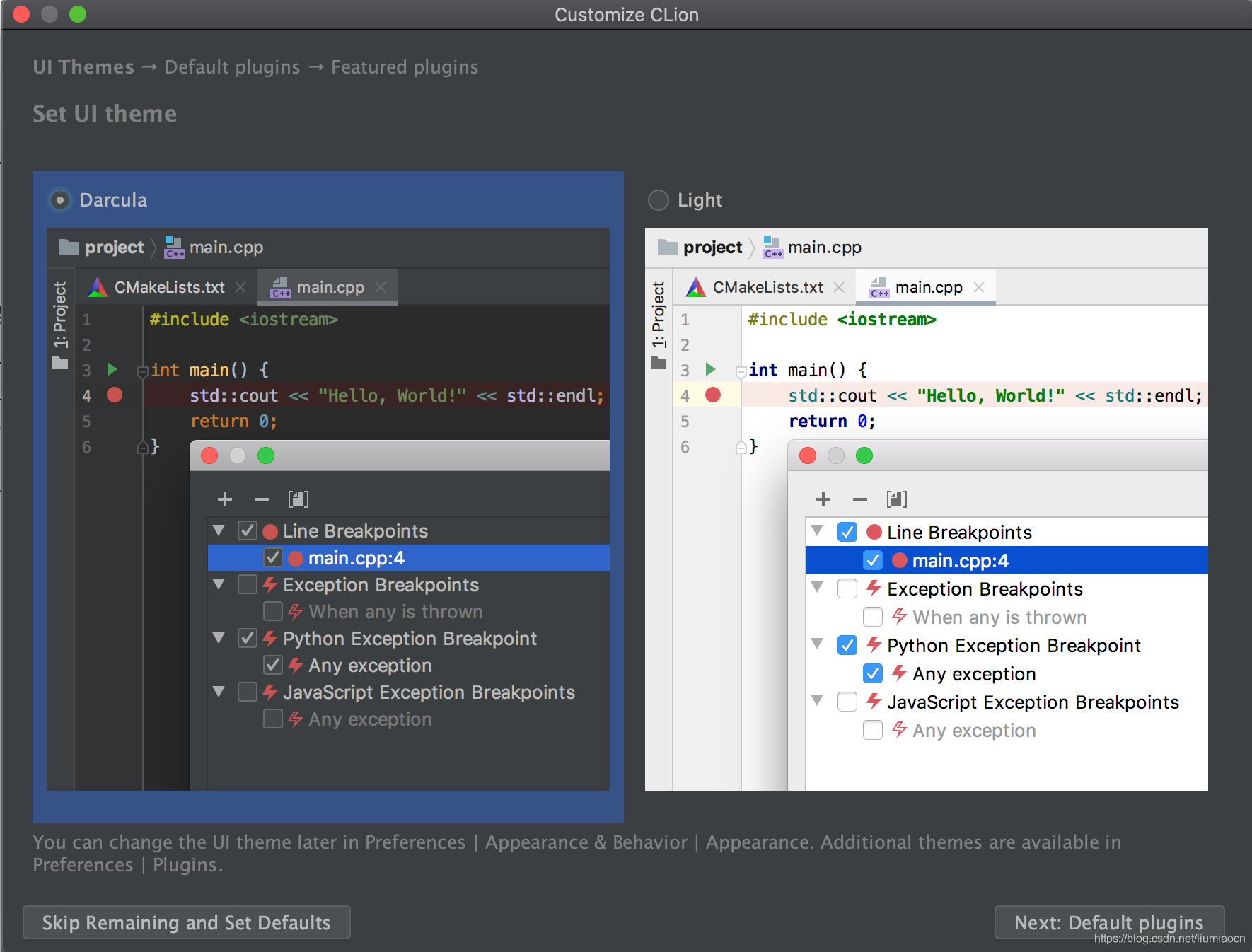Click the project folder icon in Light breadcrumb

667,247
